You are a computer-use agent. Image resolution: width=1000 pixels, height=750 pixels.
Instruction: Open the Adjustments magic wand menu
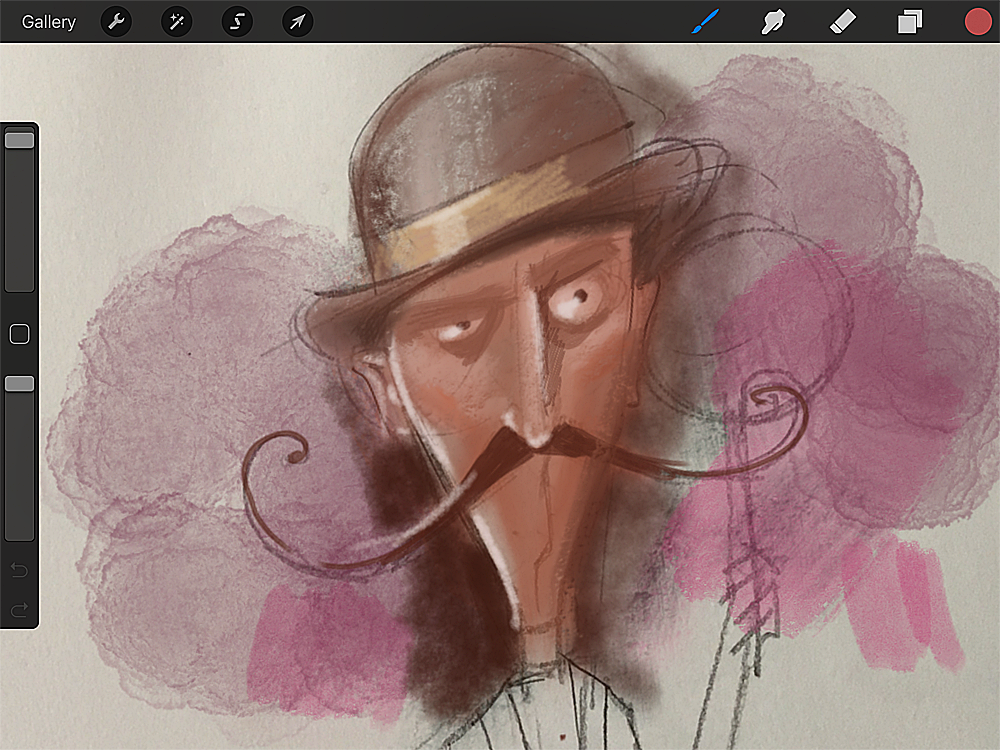[x=177, y=22]
